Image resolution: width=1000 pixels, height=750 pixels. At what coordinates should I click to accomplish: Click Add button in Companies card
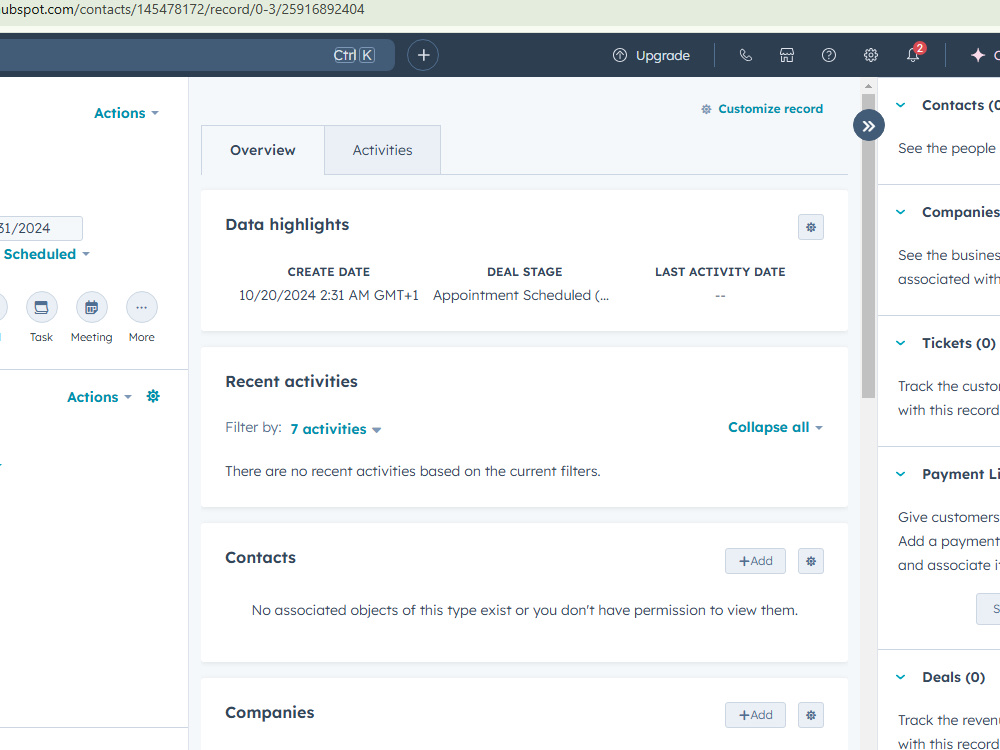[x=755, y=715]
